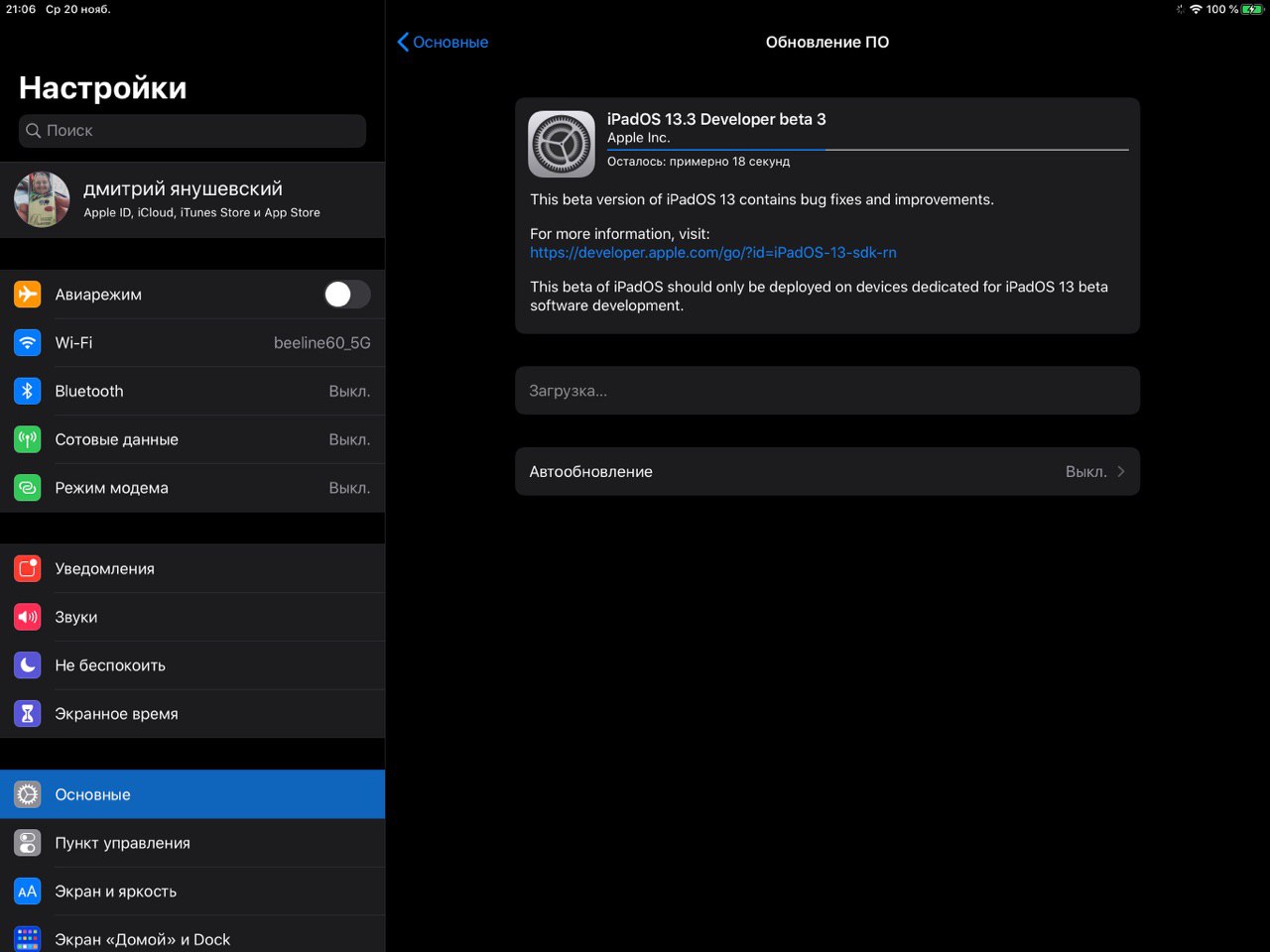
Task: Open Экран «Домой» и Dock settings
Action: 192,936
